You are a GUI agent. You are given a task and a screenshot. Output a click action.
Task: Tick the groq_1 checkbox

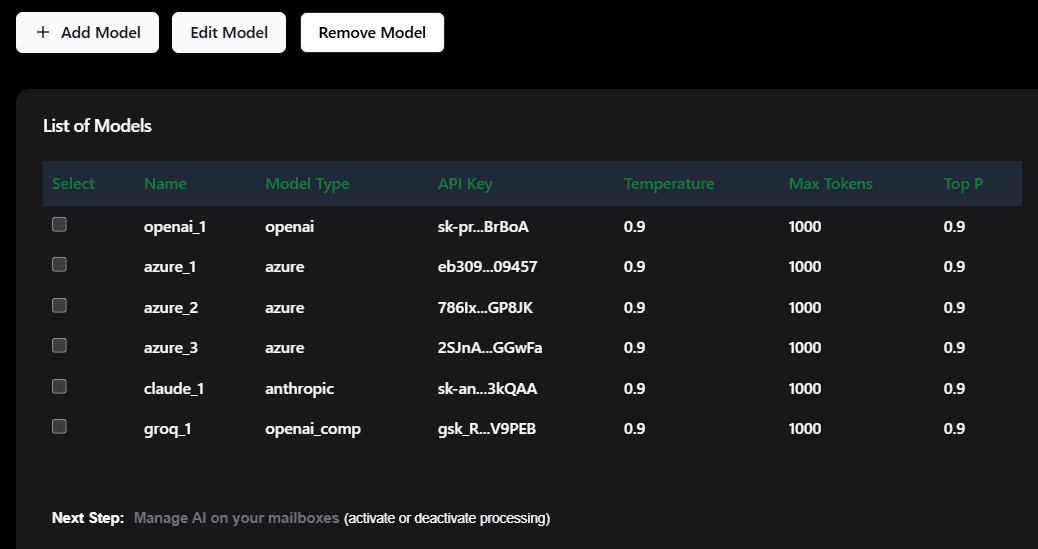tap(60, 426)
